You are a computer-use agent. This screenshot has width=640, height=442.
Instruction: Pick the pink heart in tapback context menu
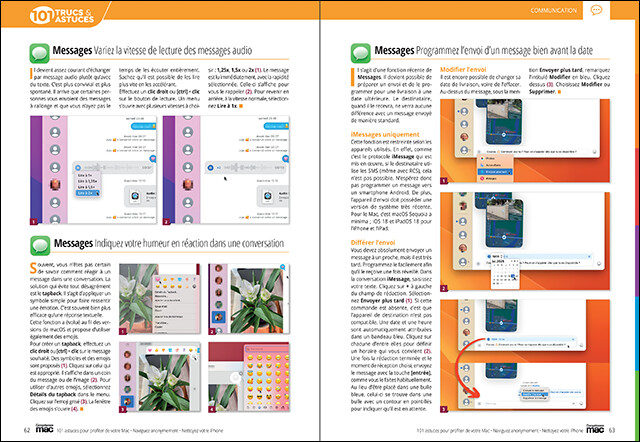tap(158, 280)
